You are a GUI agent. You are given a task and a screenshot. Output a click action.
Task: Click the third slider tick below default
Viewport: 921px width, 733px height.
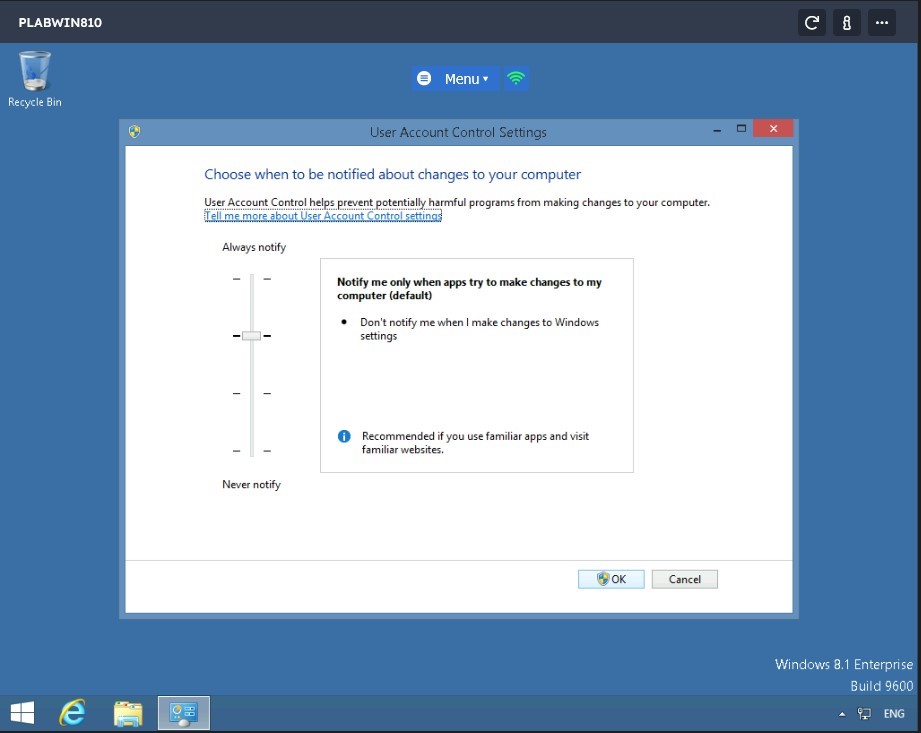251,394
